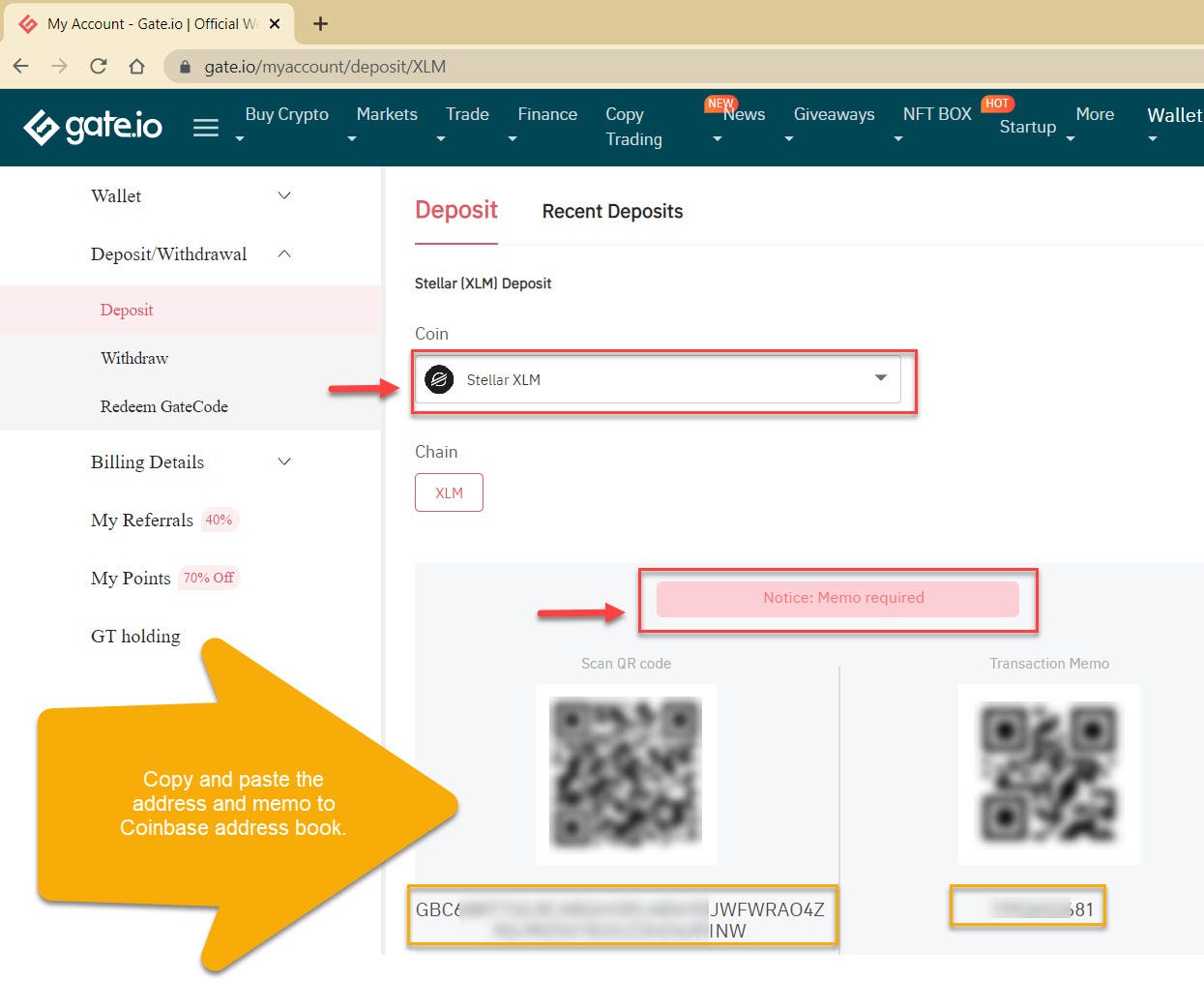Click the 40% referrals badge

point(219,520)
